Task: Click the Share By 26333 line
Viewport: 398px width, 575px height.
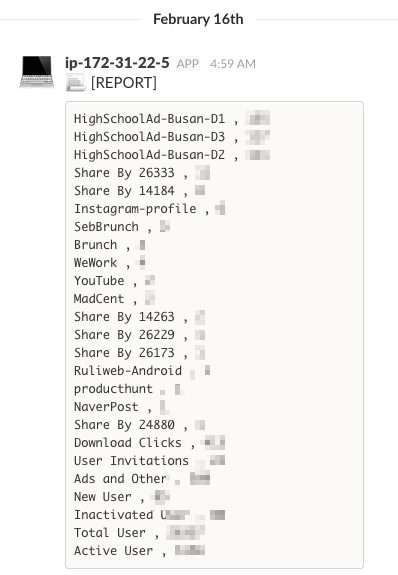Action: 142,173
